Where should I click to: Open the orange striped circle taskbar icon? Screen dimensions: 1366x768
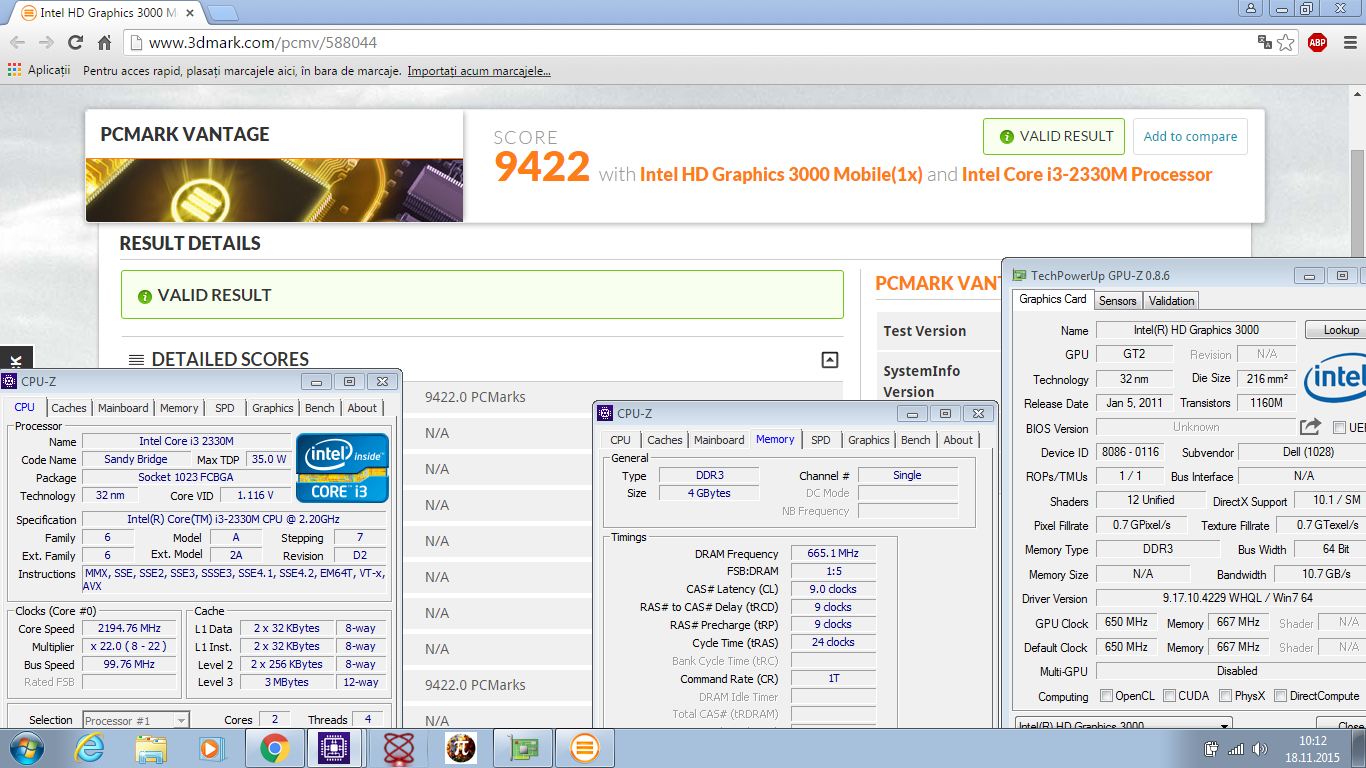[585, 748]
